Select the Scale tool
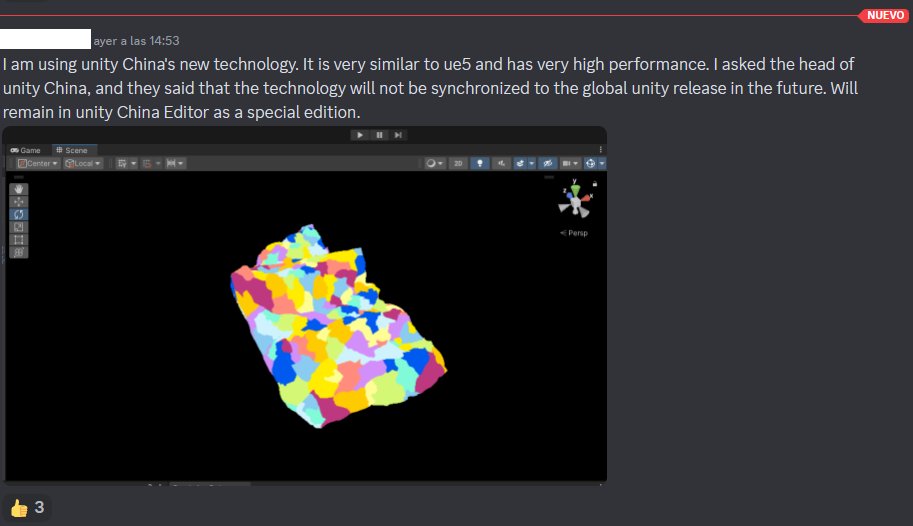913x526 pixels. click(x=19, y=227)
